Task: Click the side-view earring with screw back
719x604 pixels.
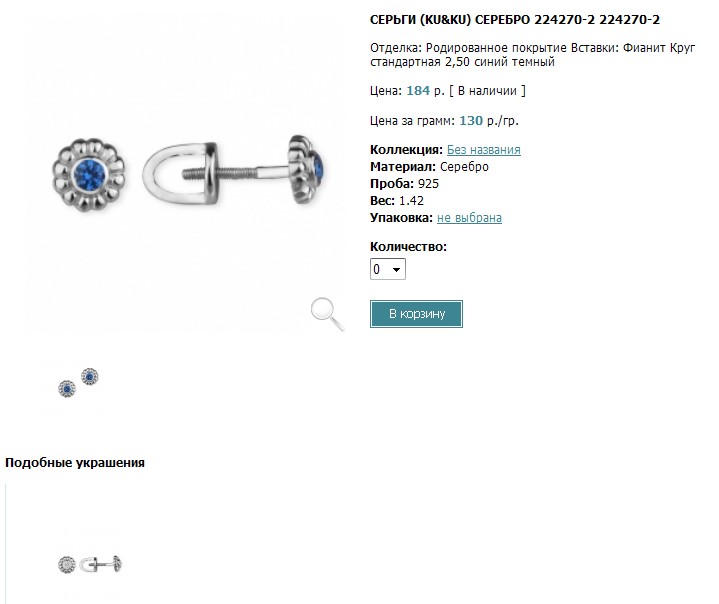Action: [x=233, y=171]
